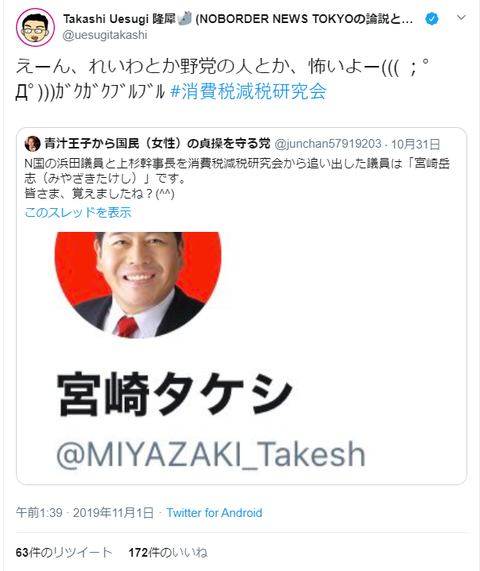Open the quoted tweet date 10月31日
Image resolution: width=480 pixels, height=571 pixels.
point(415,144)
